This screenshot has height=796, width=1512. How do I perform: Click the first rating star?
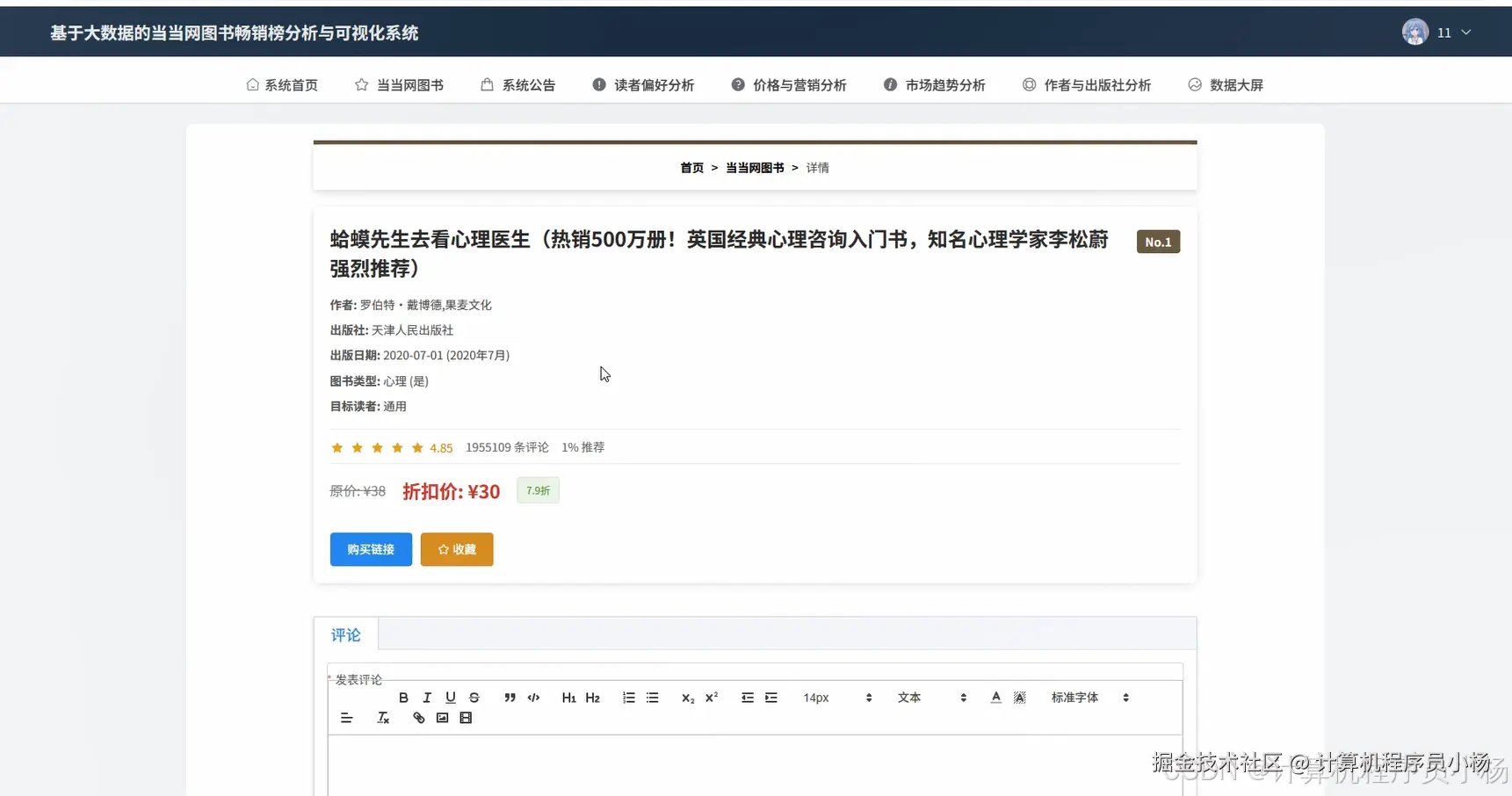pos(336,448)
